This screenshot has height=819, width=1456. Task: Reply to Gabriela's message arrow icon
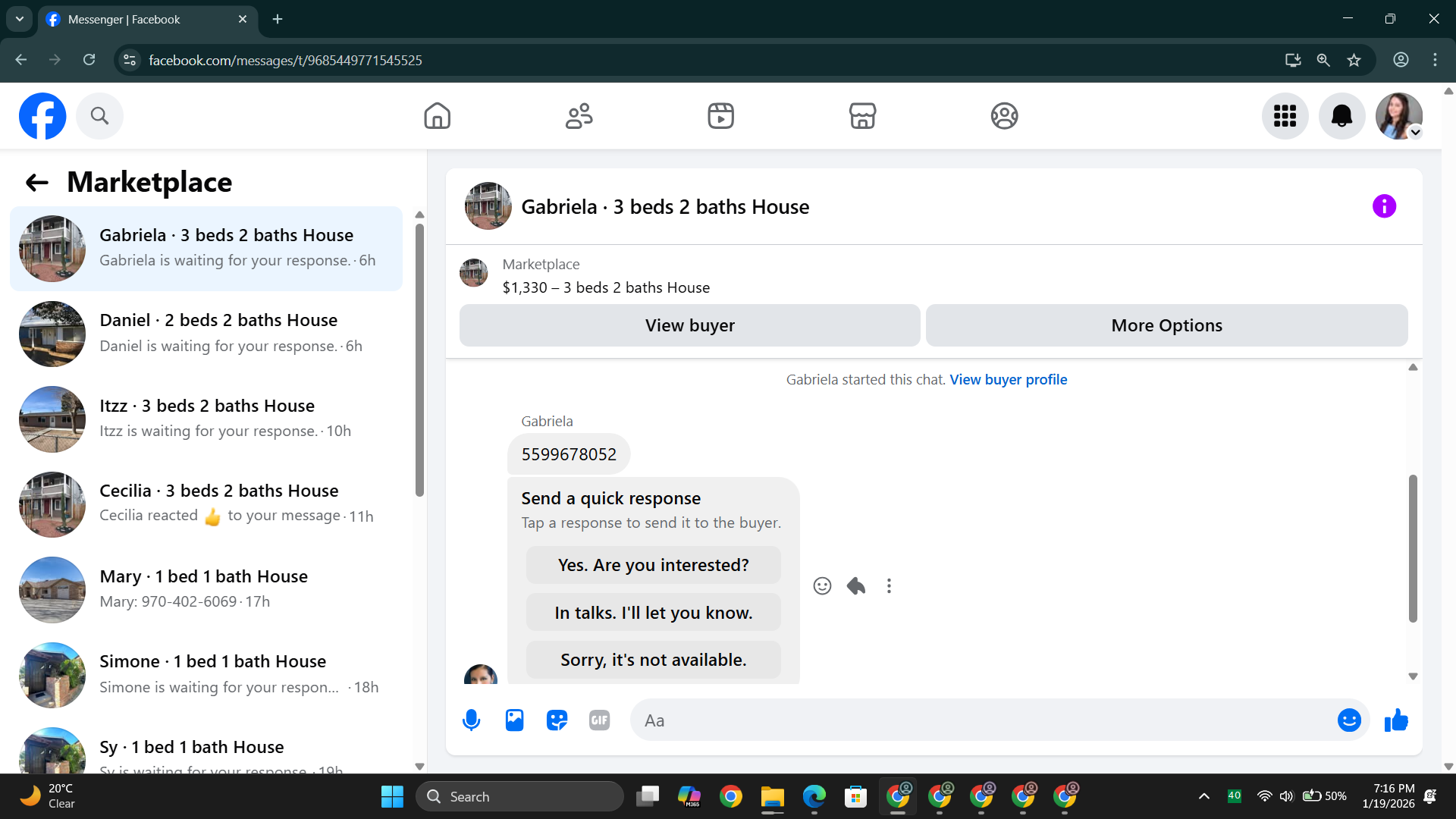tap(856, 586)
